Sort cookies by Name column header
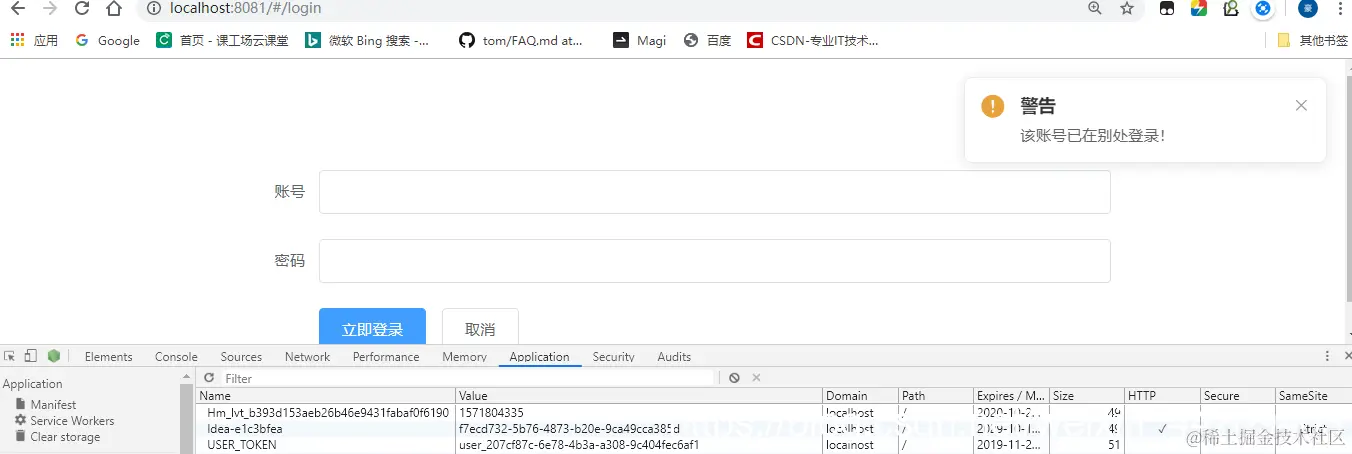This screenshot has width=1352, height=454. pyautogui.click(x=325, y=396)
